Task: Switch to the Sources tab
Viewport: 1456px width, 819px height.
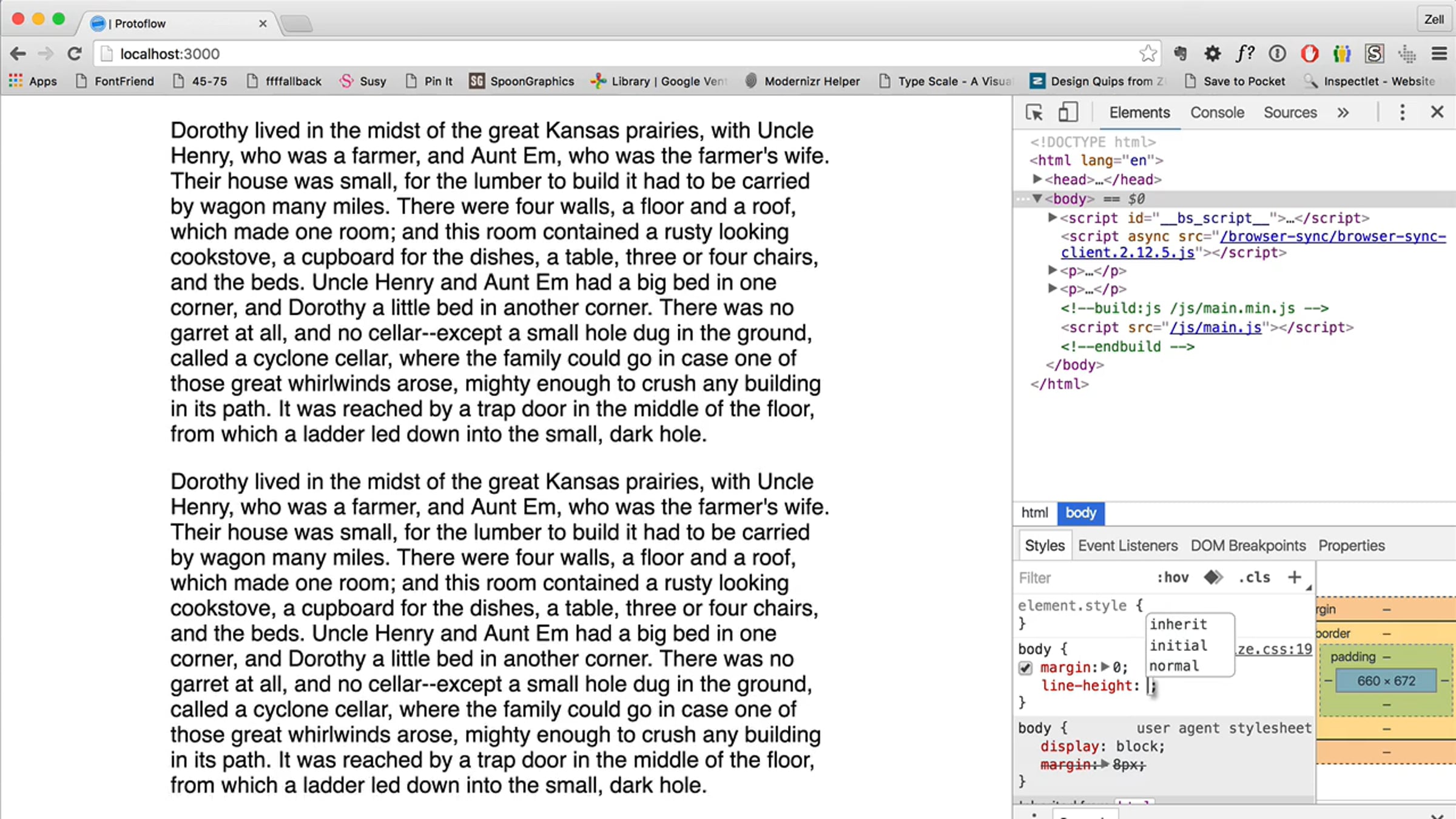Action: 1290,113
